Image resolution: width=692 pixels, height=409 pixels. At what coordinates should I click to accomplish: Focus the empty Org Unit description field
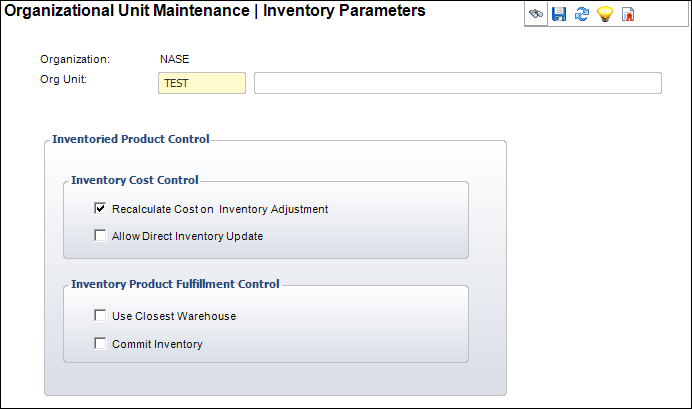458,83
